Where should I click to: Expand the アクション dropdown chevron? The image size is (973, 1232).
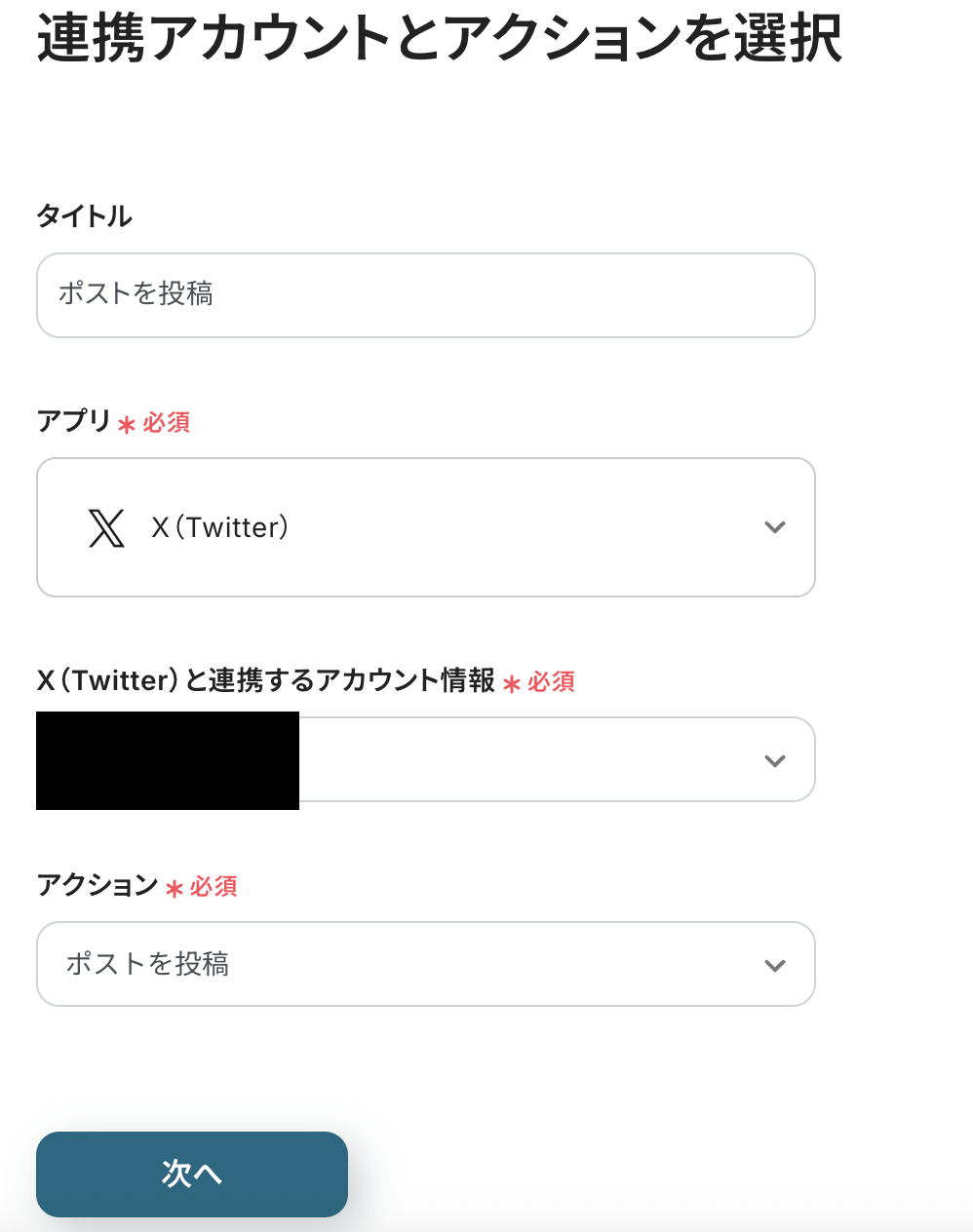coord(775,965)
